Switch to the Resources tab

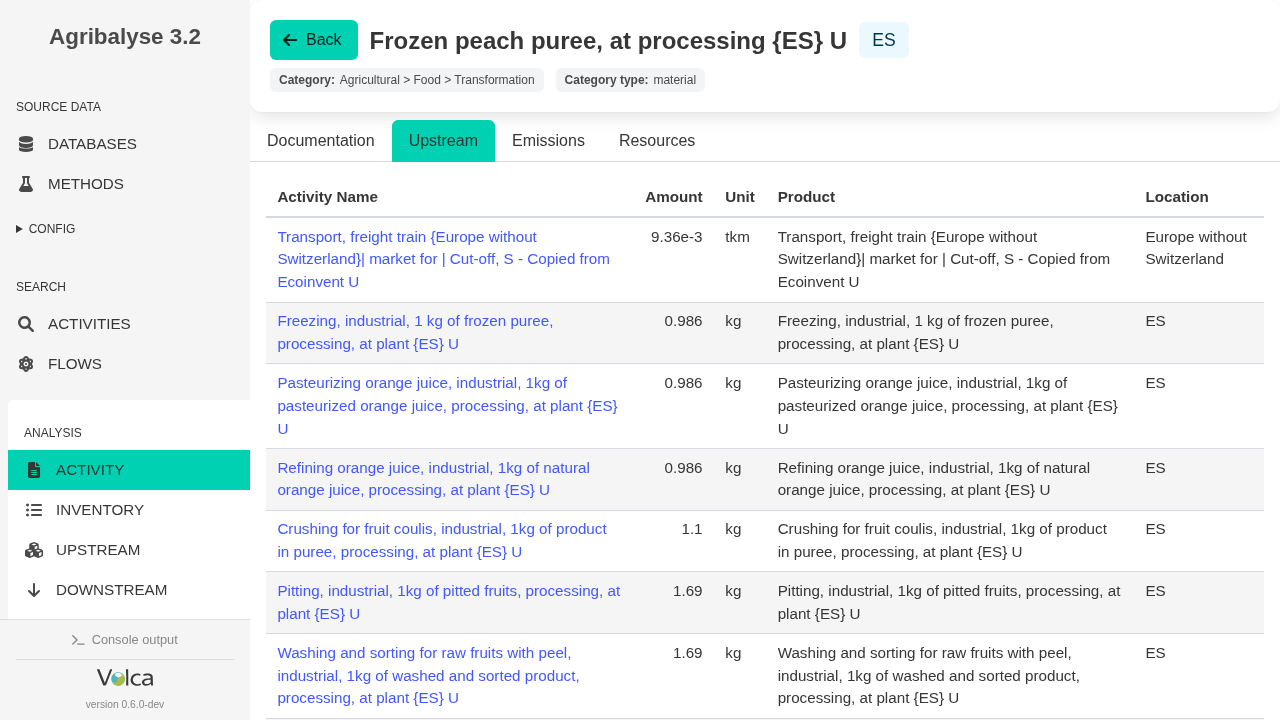coord(657,141)
